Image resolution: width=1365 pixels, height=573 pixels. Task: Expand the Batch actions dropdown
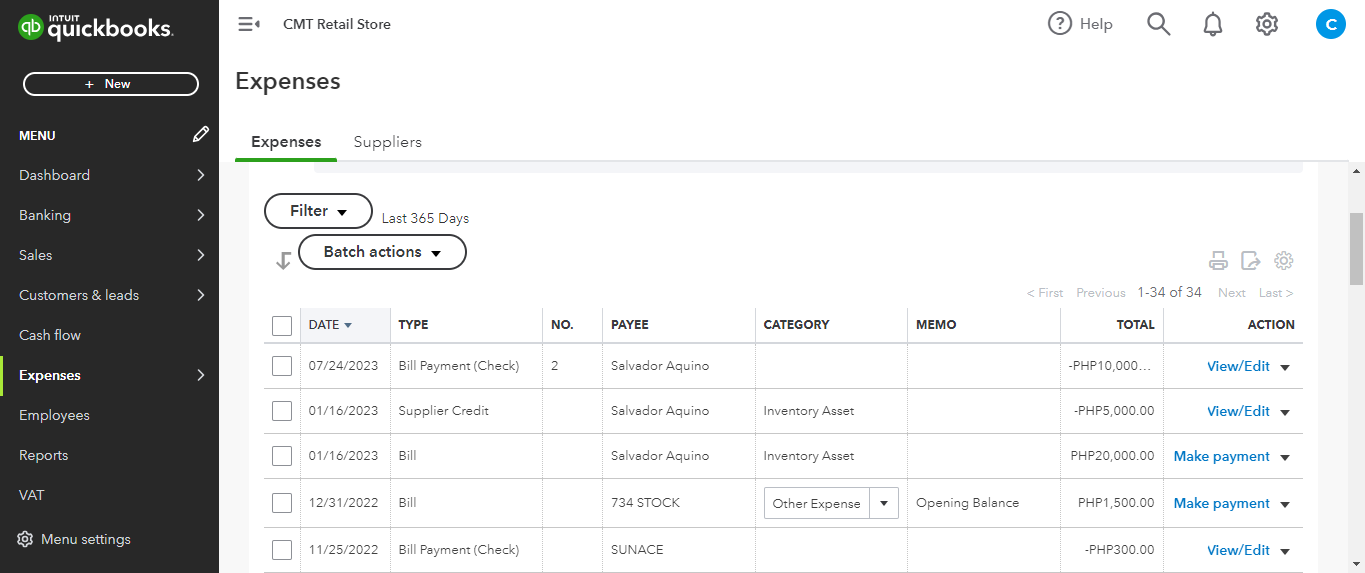[382, 252]
